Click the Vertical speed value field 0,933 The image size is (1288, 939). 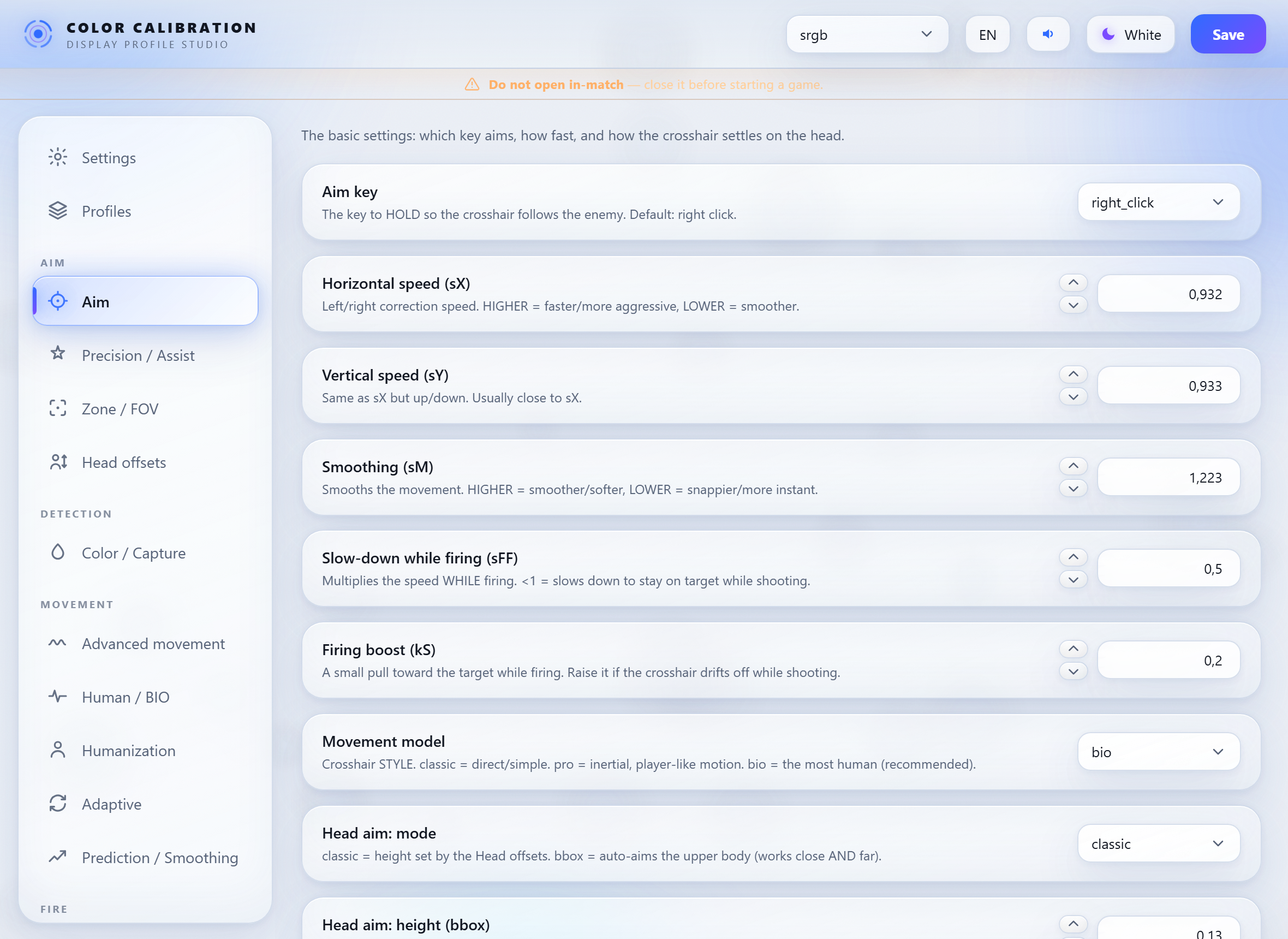(x=1168, y=385)
